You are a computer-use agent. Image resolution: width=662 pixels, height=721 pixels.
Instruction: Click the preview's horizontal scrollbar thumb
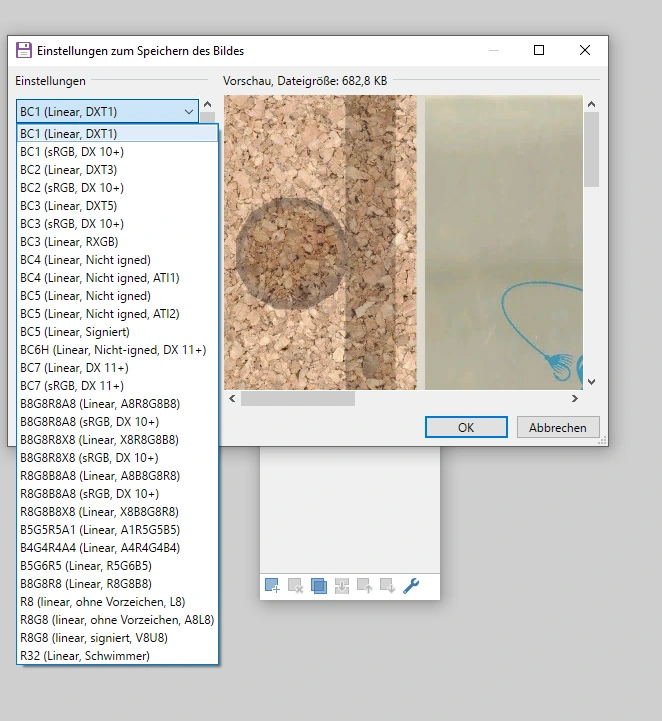click(x=297, y=399)
